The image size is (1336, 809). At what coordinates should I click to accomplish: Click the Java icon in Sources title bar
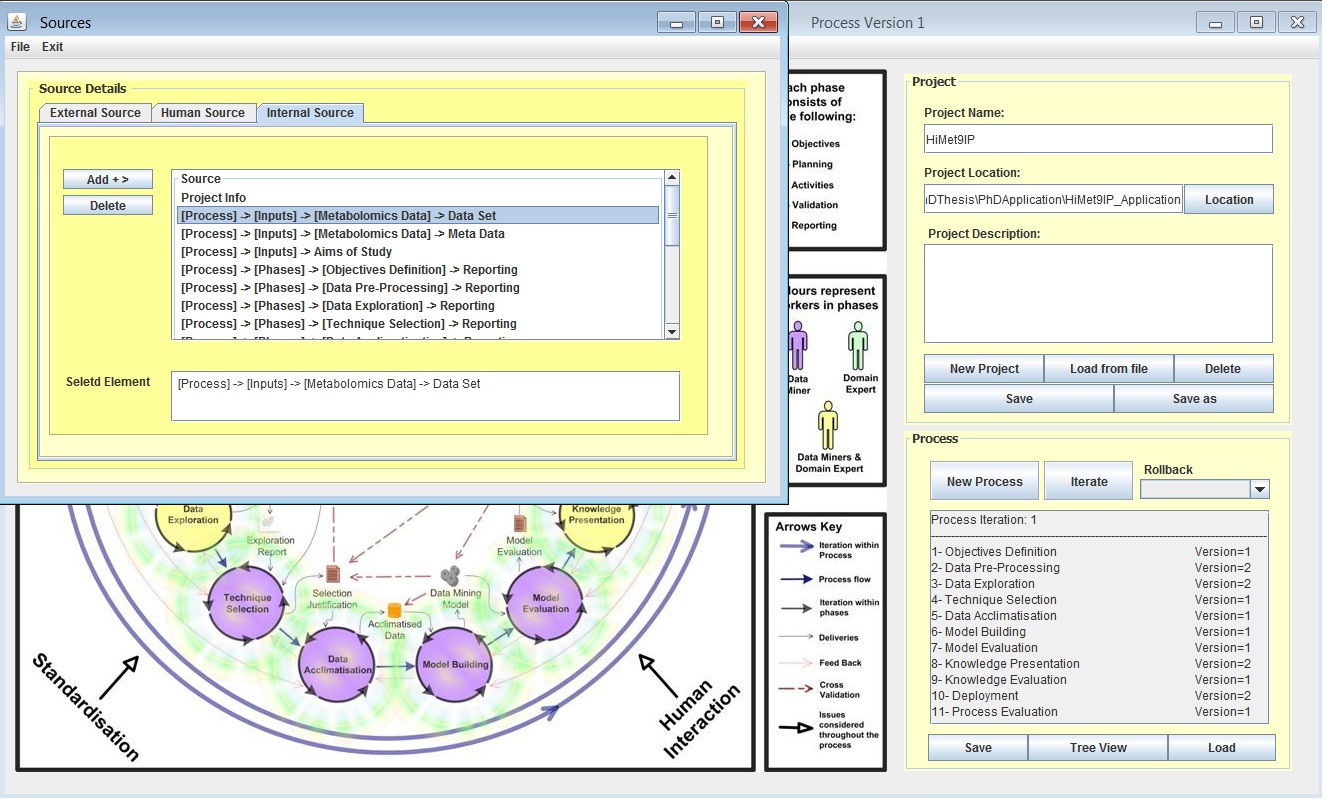click(x=18, y=22)
